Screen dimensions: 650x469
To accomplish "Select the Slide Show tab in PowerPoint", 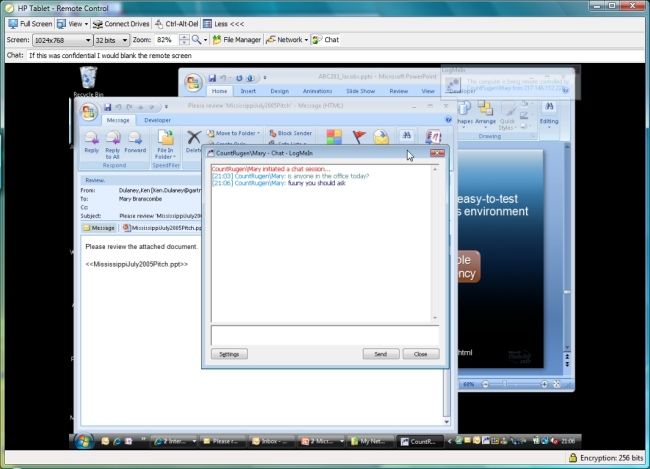I will [x=360, y=91].
